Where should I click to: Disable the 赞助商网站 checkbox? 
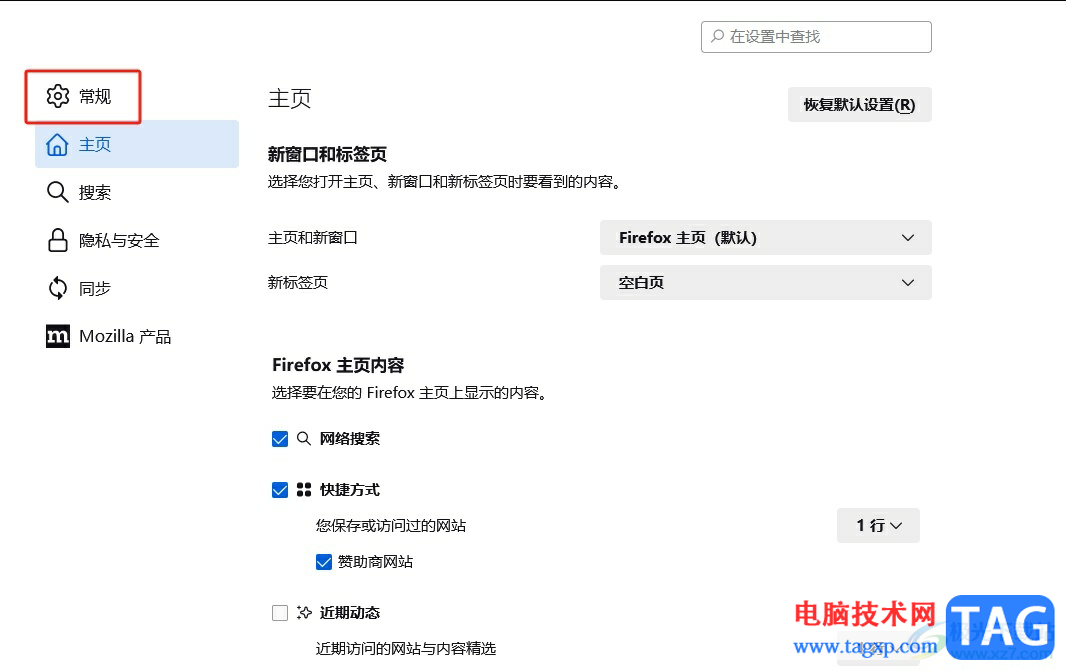pyautogui.click(x=324, y=562)
